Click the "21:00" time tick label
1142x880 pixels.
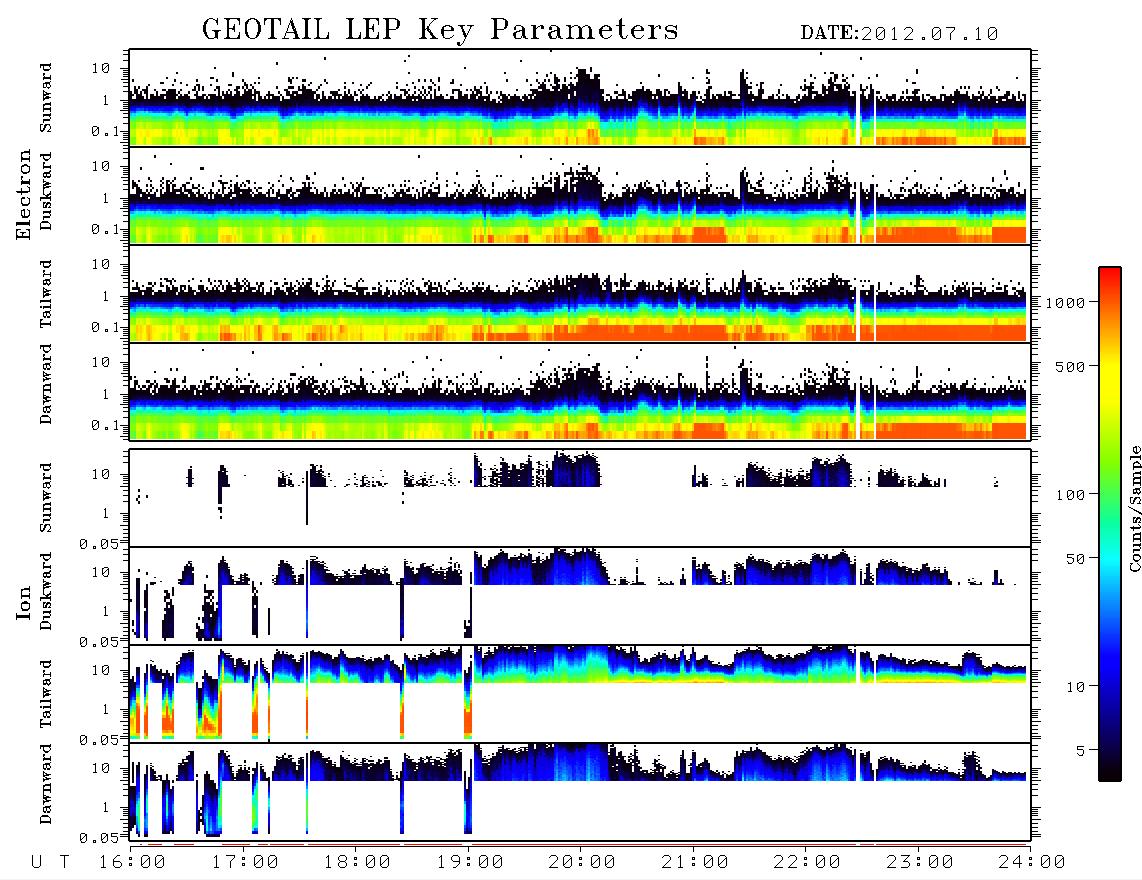695,862
